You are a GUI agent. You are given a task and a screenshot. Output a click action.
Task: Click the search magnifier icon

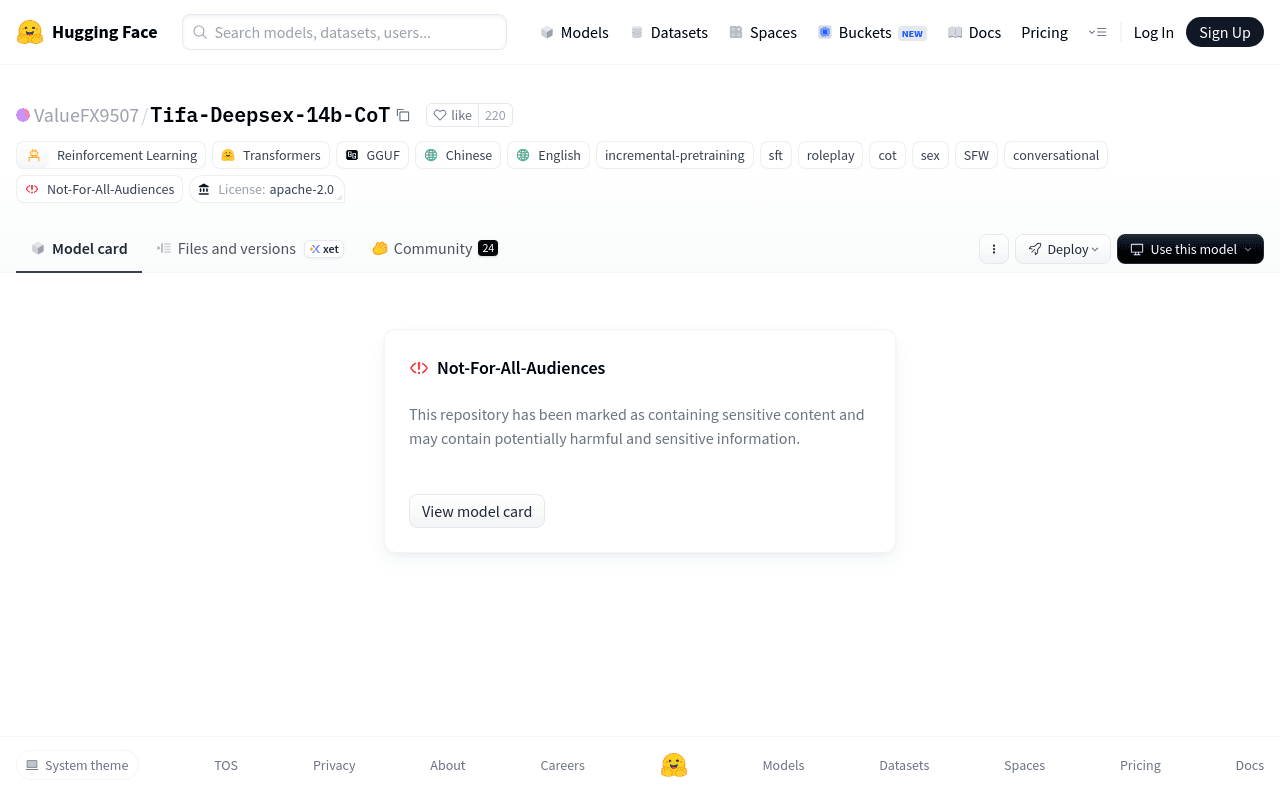coord(200,32)
